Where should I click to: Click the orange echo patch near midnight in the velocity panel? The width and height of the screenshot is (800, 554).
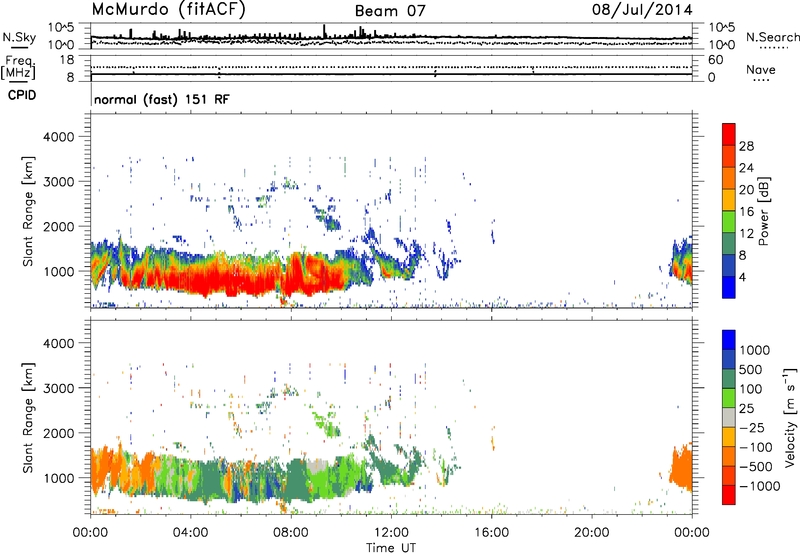(681, 469)
